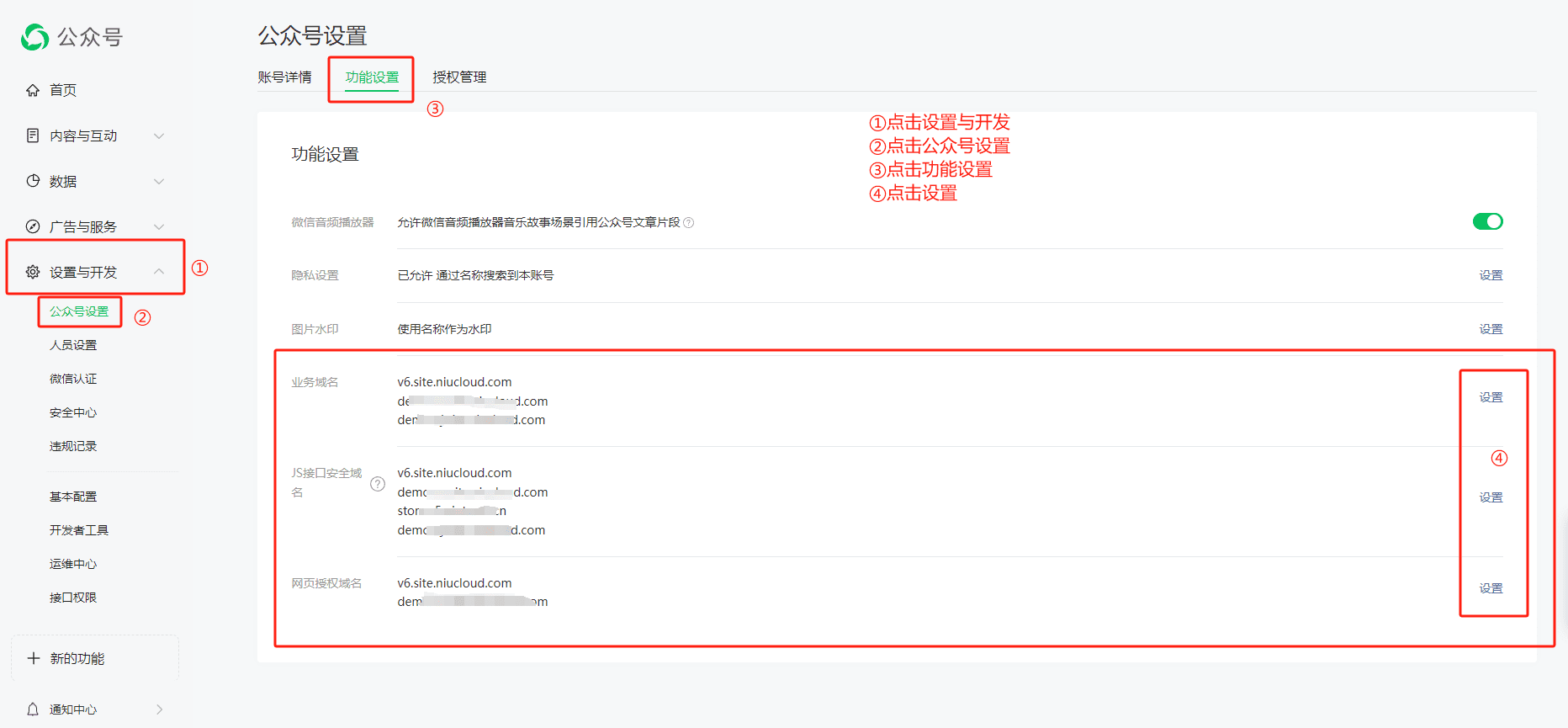The width and height of the screenshot is (1568, 728).
Task: Click the plus icon for 新的功能
Action: 34,658
